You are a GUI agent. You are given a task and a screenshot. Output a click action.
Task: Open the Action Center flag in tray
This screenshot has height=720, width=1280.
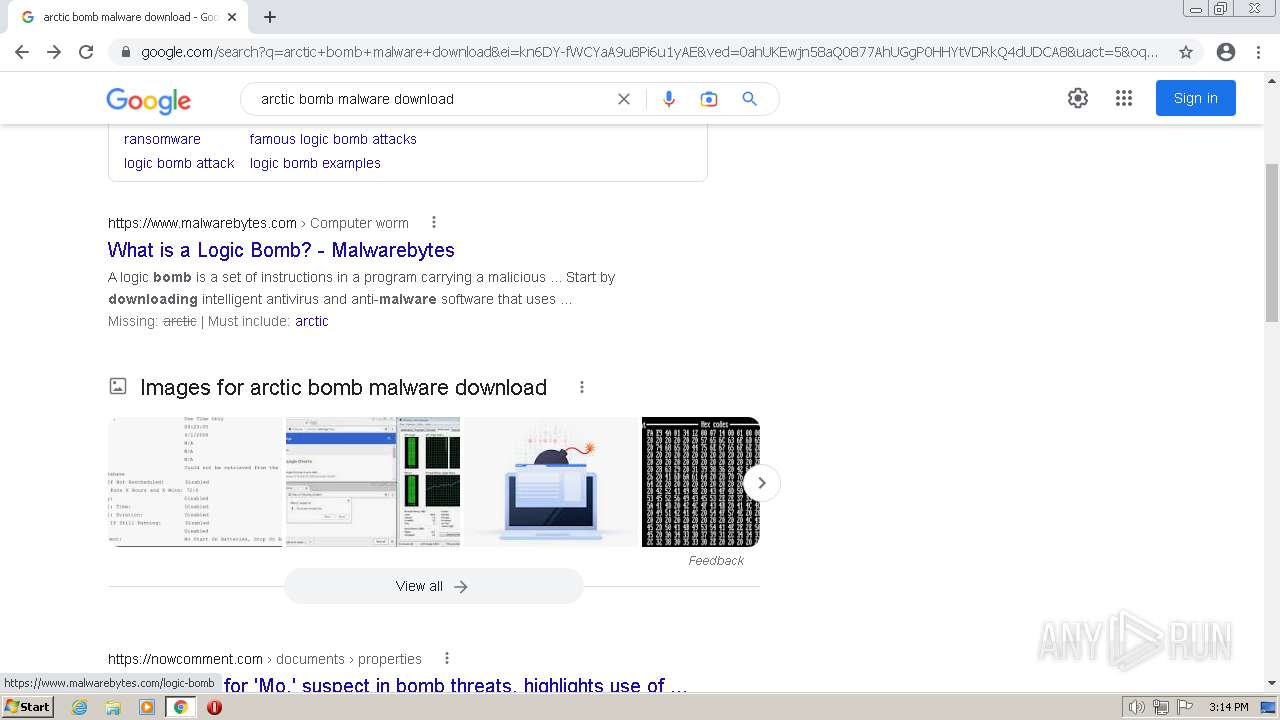click(1186, 707)
